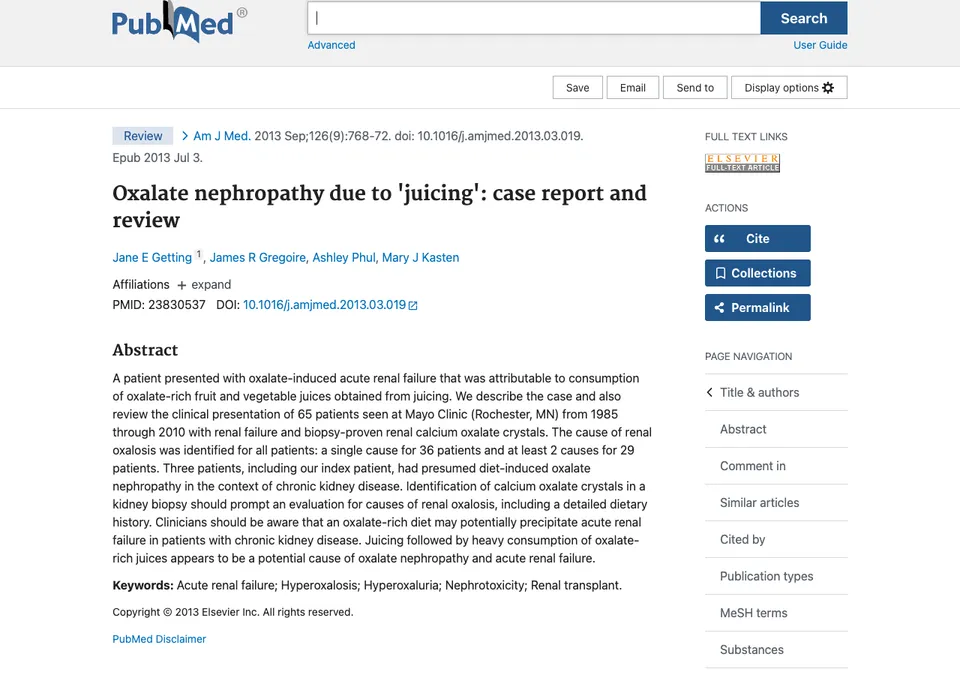The height and width of the screenshot is (675, 960).
Task: Open the Advanced search link
Action: [x=331, y=45]
